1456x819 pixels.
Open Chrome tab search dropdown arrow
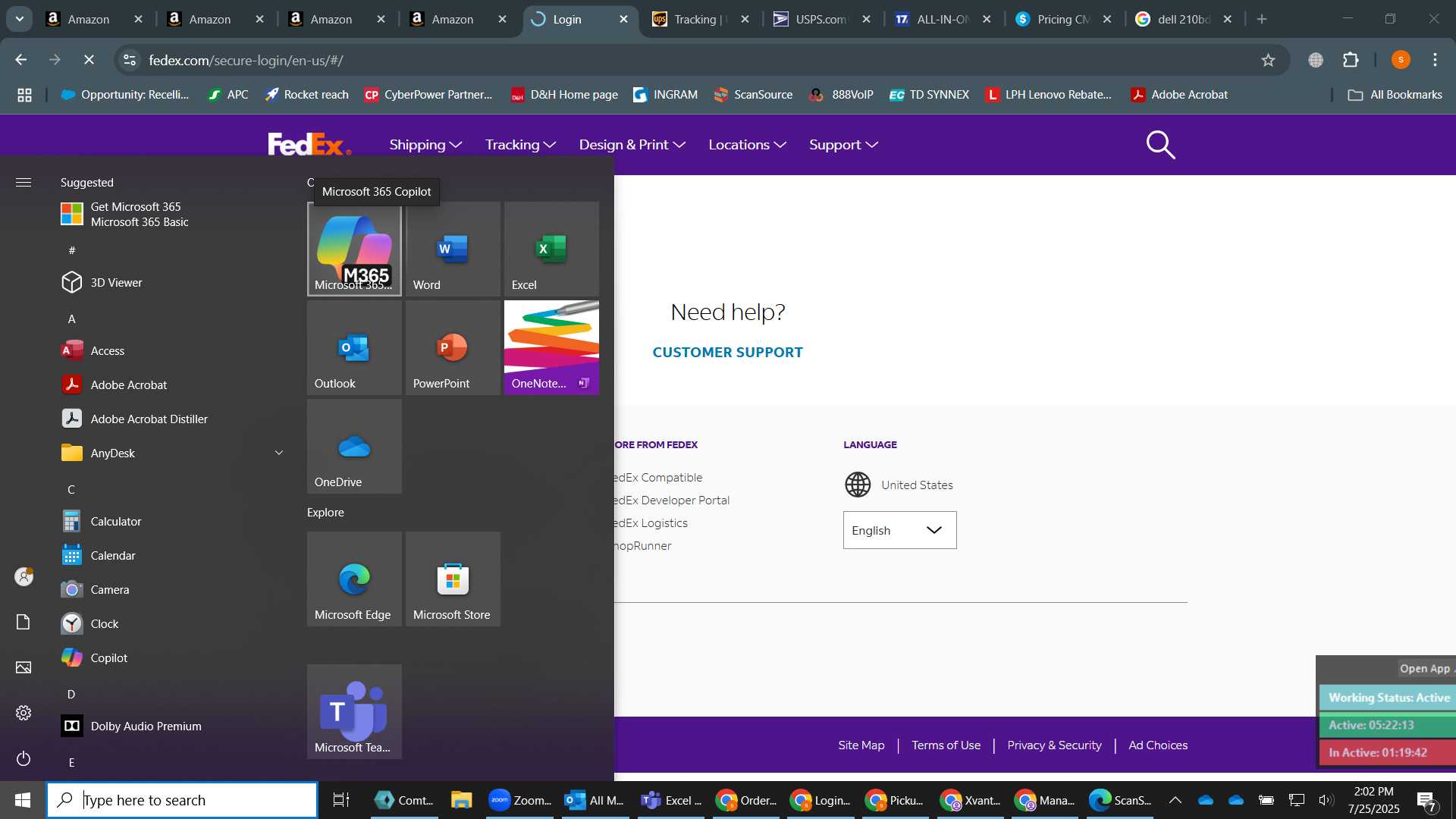[19, 19]
